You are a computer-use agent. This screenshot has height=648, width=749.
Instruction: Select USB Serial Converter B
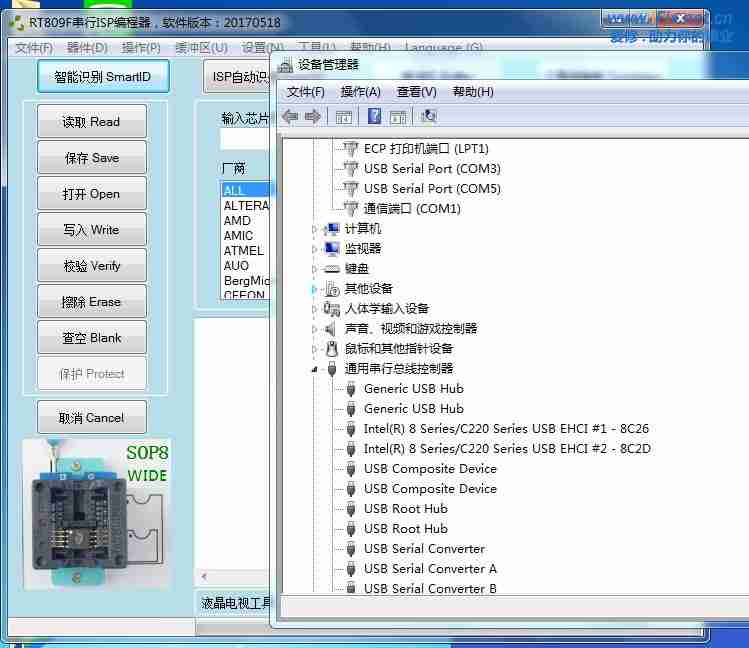430,588
